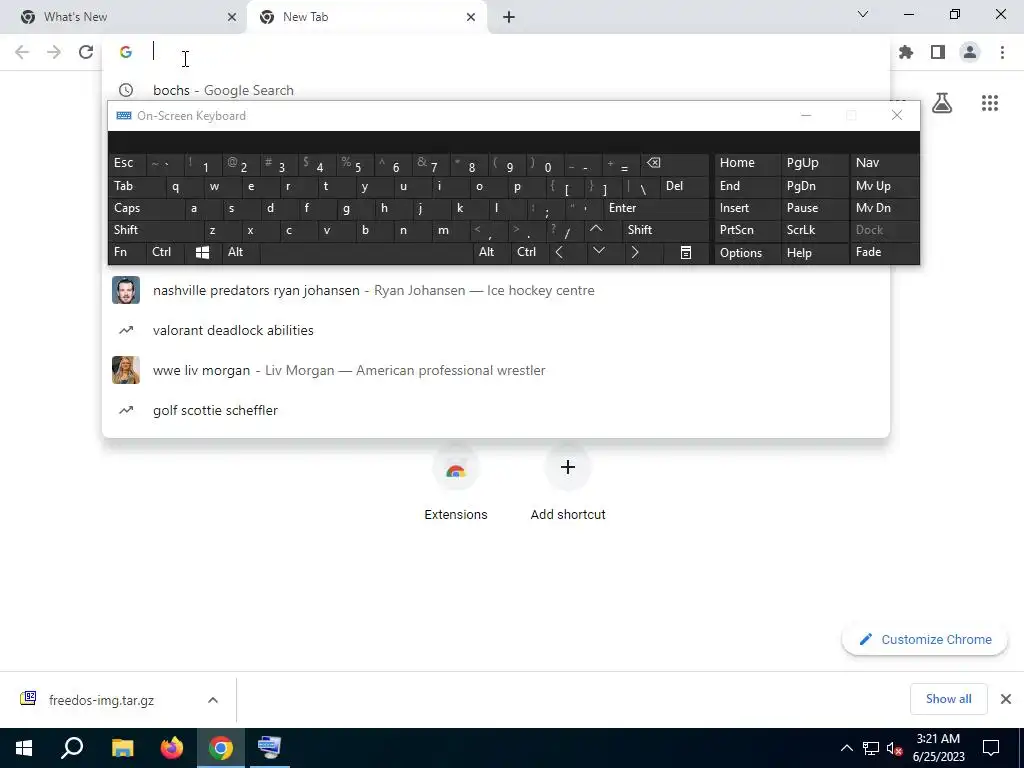Viewport: 1024px width, 768px height.
Task: Toggle the left Ctrl key on On-Screen Keyboard
Action: [x=165, y=252]
